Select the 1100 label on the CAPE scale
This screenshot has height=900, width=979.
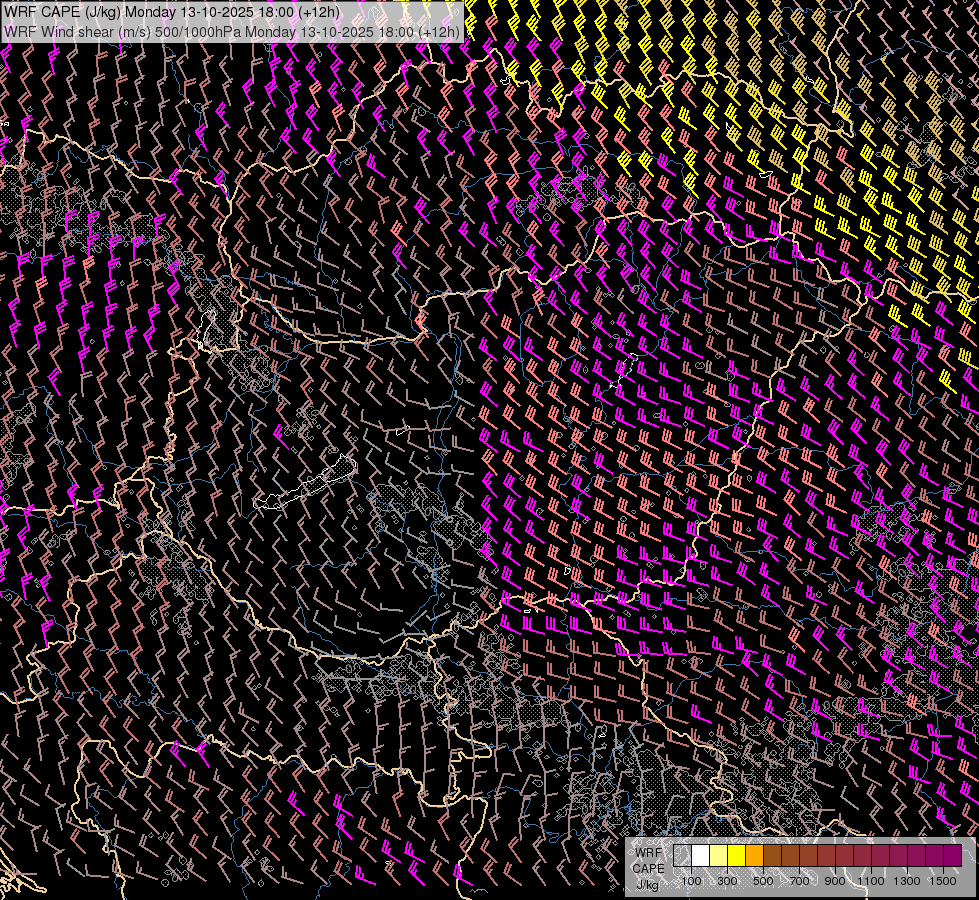[x=871, y=881]
